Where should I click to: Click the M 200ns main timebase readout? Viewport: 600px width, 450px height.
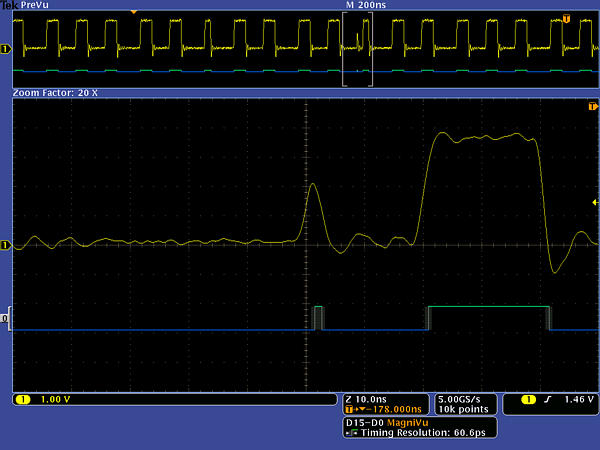(358, 5)
